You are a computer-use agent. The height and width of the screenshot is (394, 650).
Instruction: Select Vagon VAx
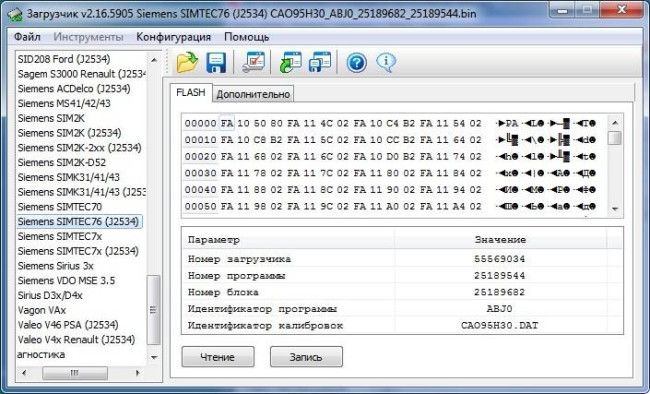click(41, 310)
